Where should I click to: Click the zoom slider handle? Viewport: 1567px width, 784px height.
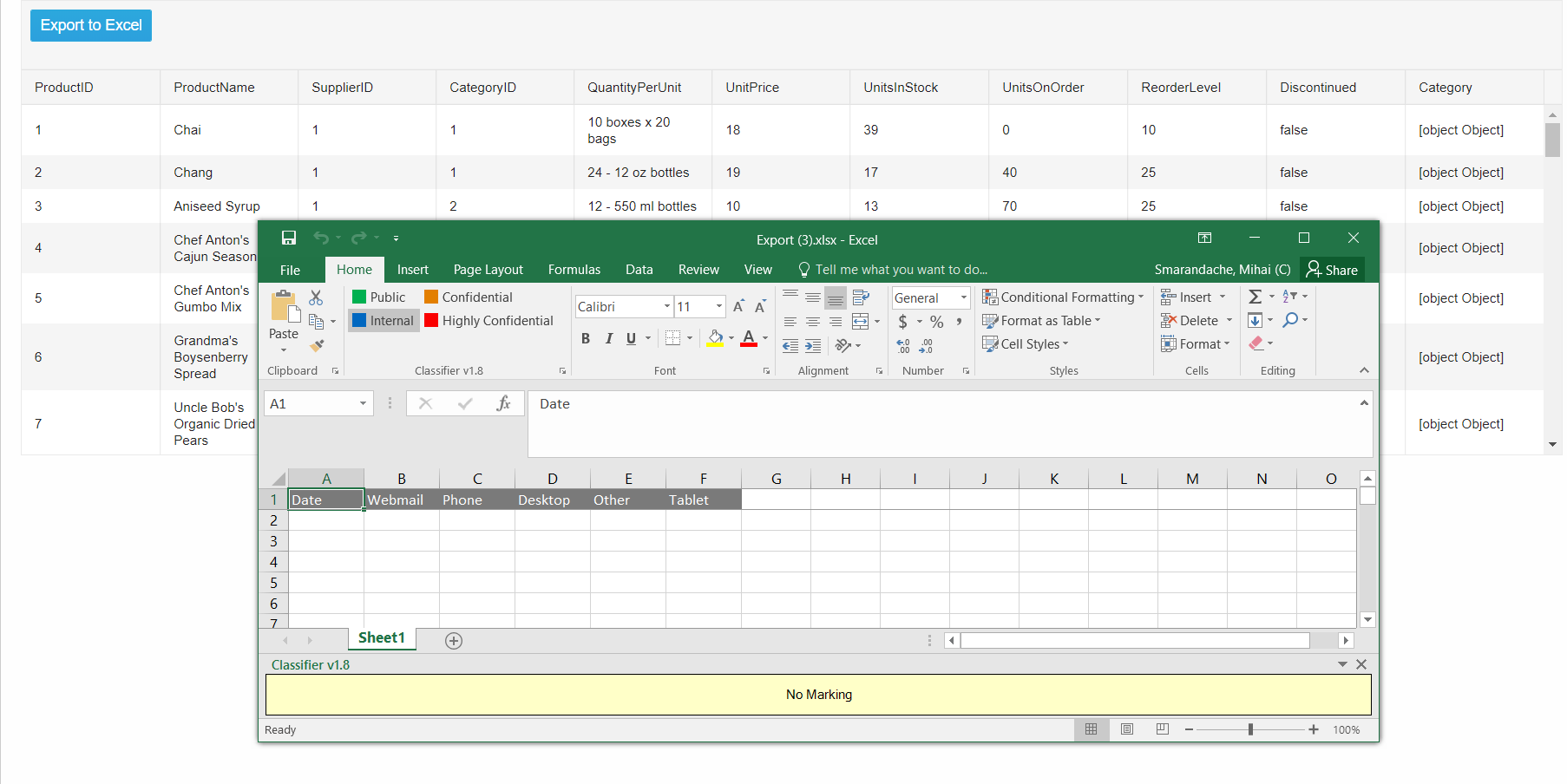click(1250, 729)
